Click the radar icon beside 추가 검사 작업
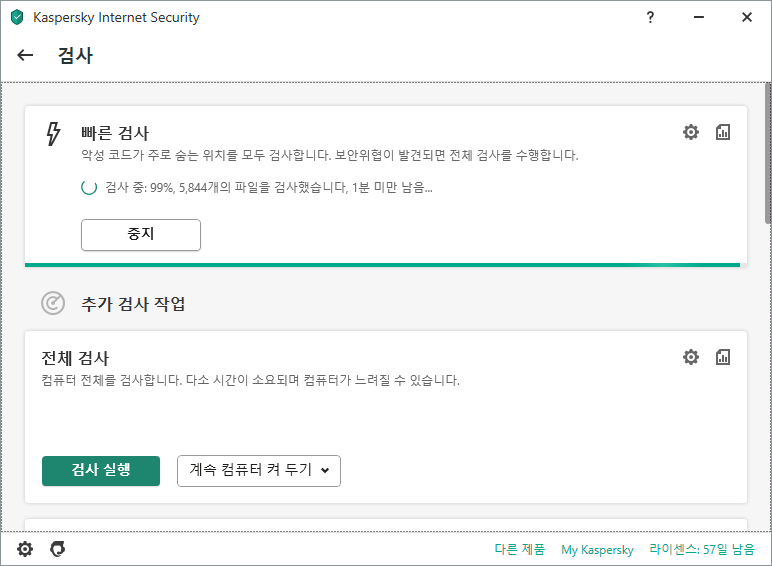 pyautogui.click(x=53, y=303)
